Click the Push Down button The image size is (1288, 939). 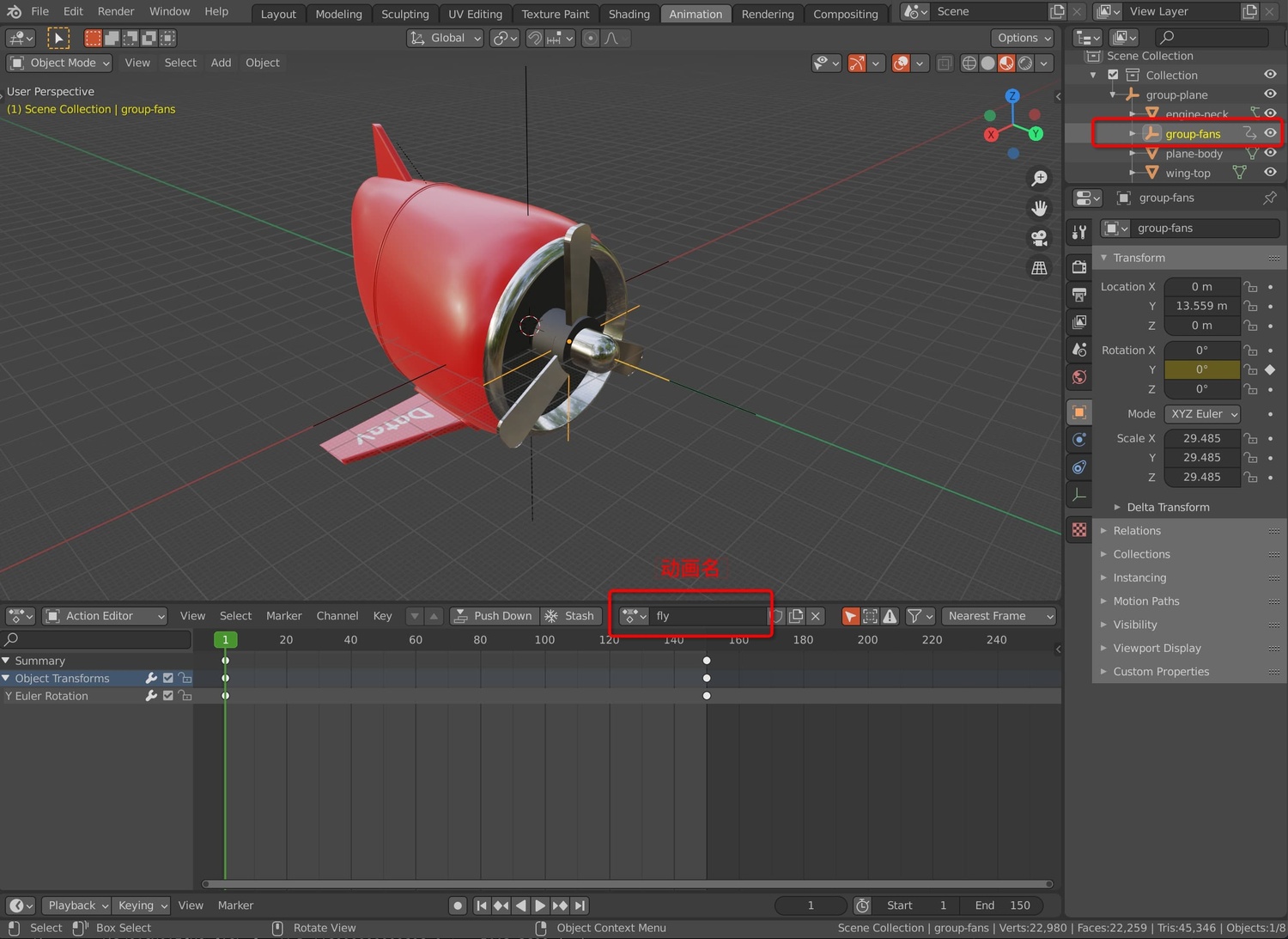pyautogui.click(x=494, y=616)
